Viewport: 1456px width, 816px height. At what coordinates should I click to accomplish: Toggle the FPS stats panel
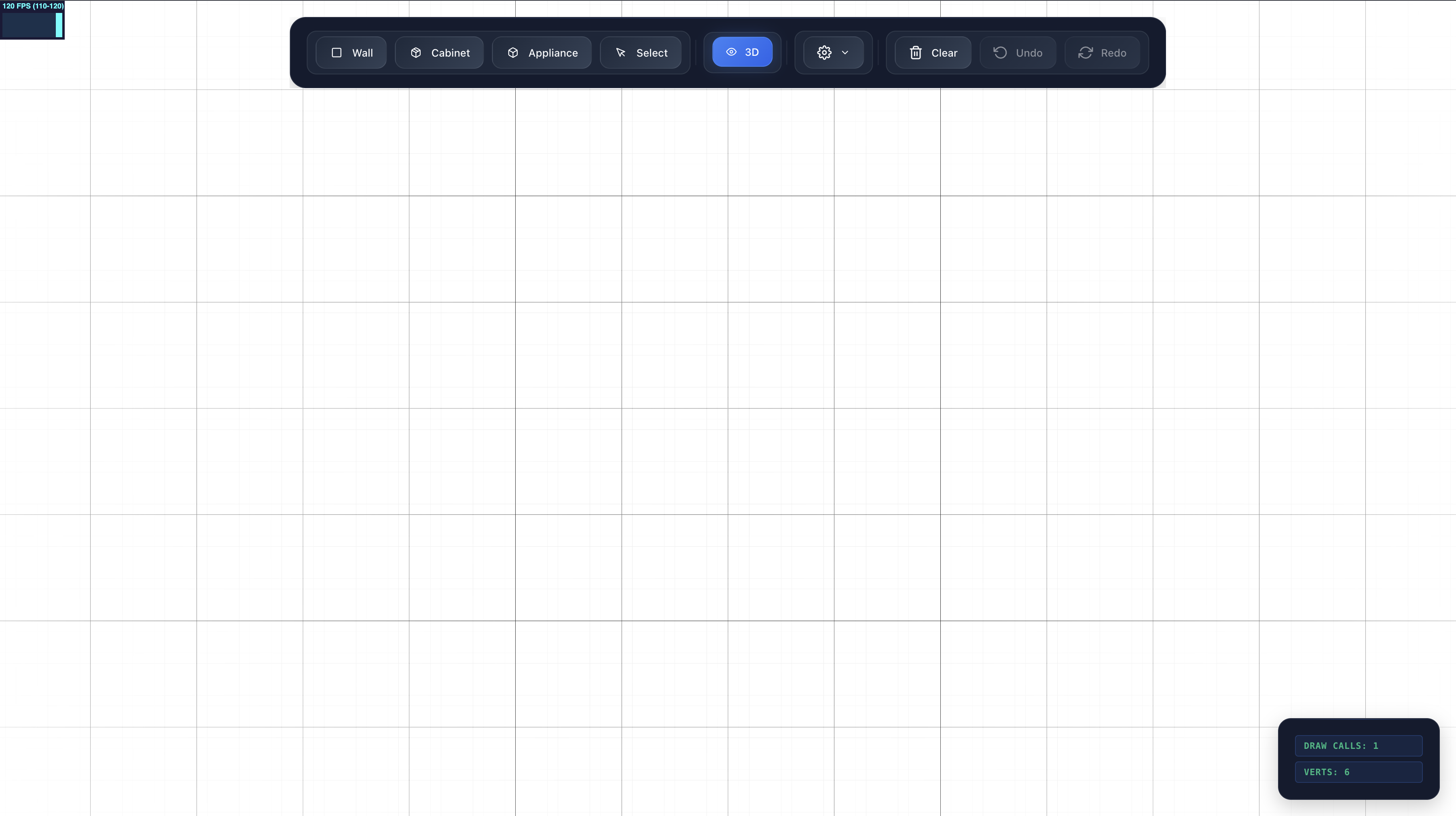(32, 20)
